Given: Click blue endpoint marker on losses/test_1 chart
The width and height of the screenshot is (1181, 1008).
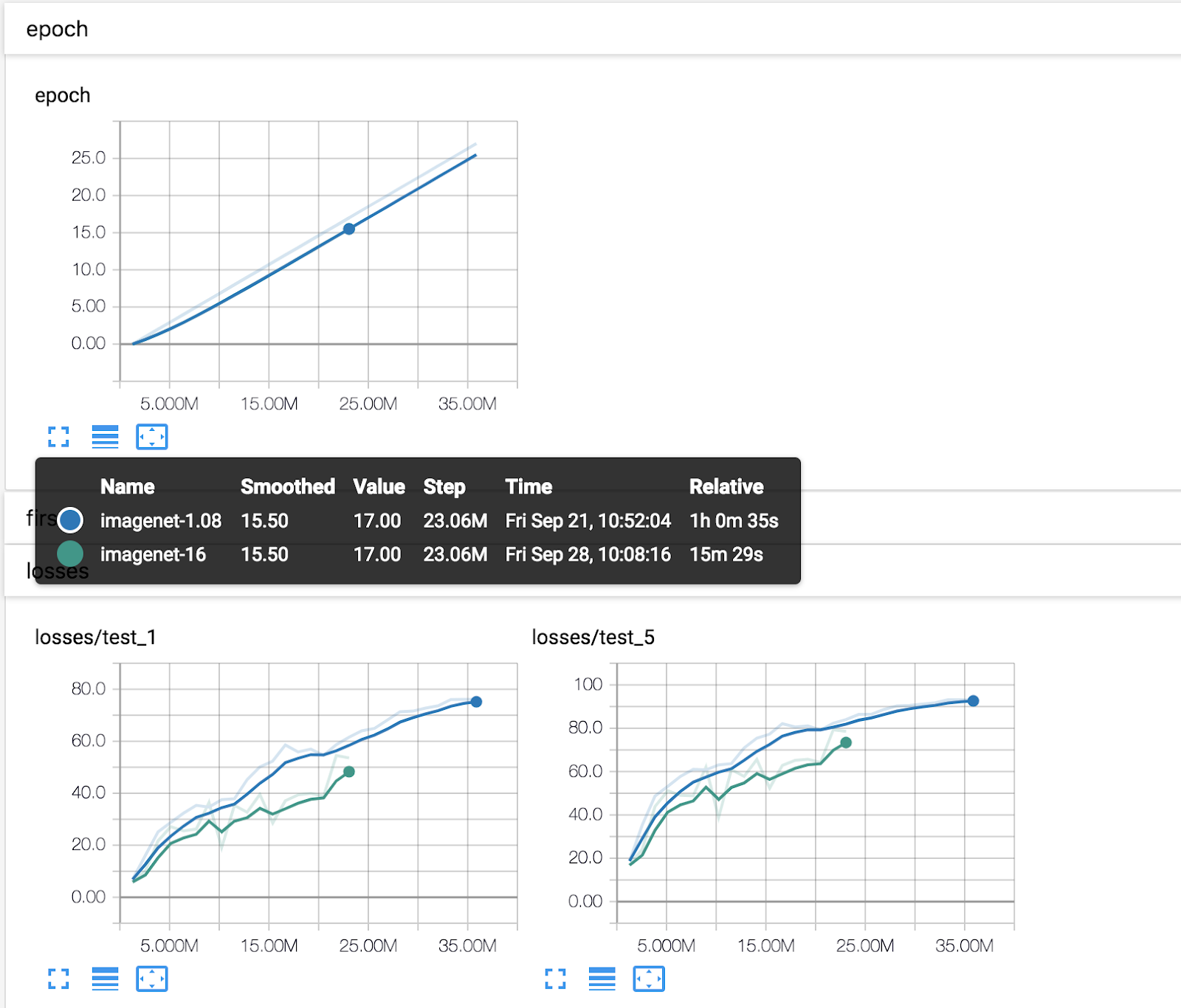Looking at the screenshot, I should [476, 702].
